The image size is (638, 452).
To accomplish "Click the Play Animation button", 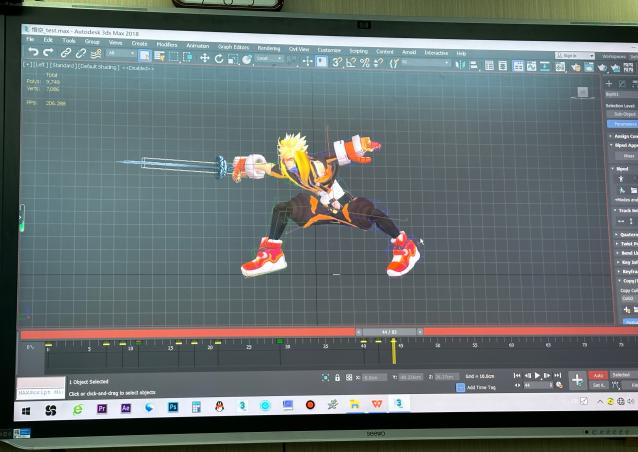I will click(537, 375).
